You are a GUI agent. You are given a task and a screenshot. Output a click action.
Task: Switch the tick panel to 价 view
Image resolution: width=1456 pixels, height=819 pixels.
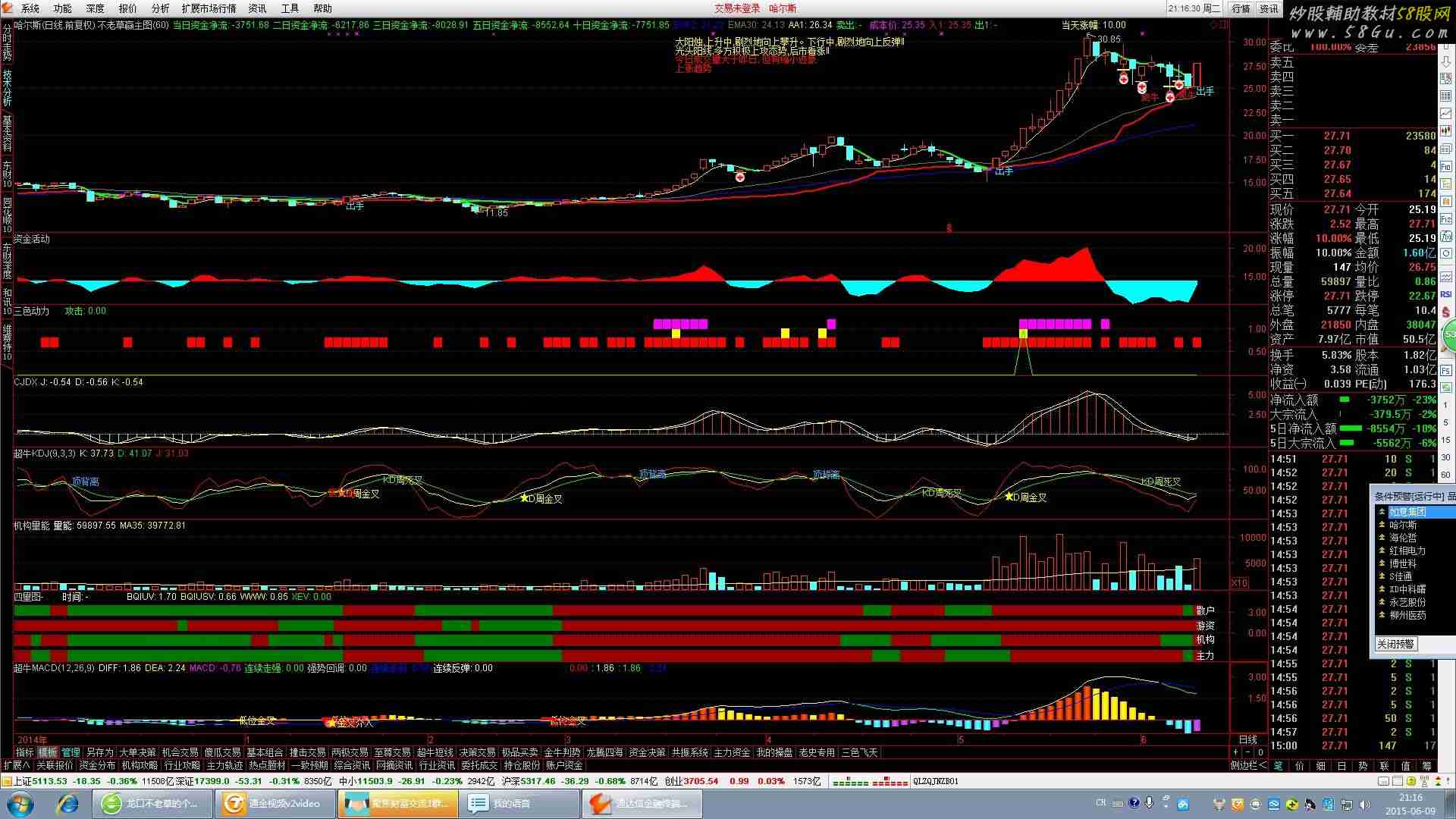click(1299, 766)
